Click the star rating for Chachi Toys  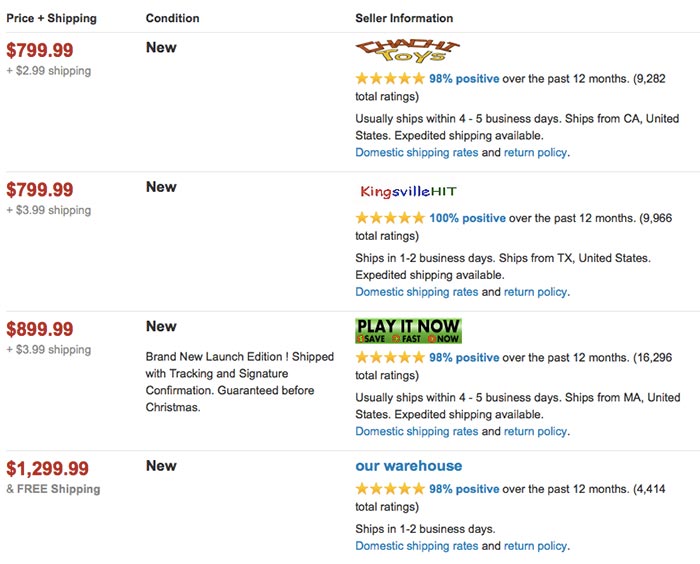[x=390, y=79]
